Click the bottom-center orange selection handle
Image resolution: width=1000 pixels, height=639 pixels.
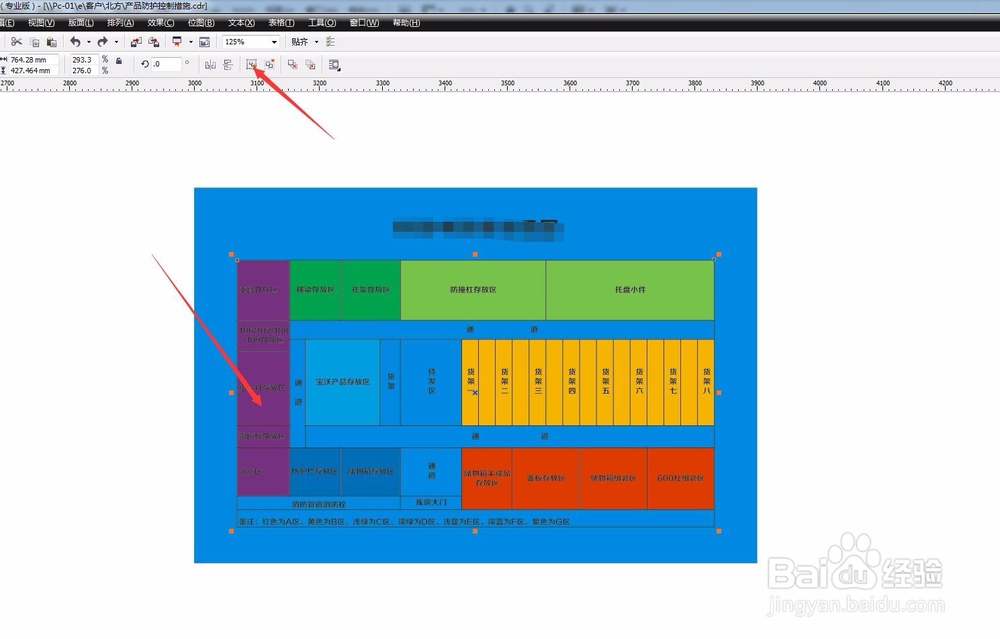point(474,531)
